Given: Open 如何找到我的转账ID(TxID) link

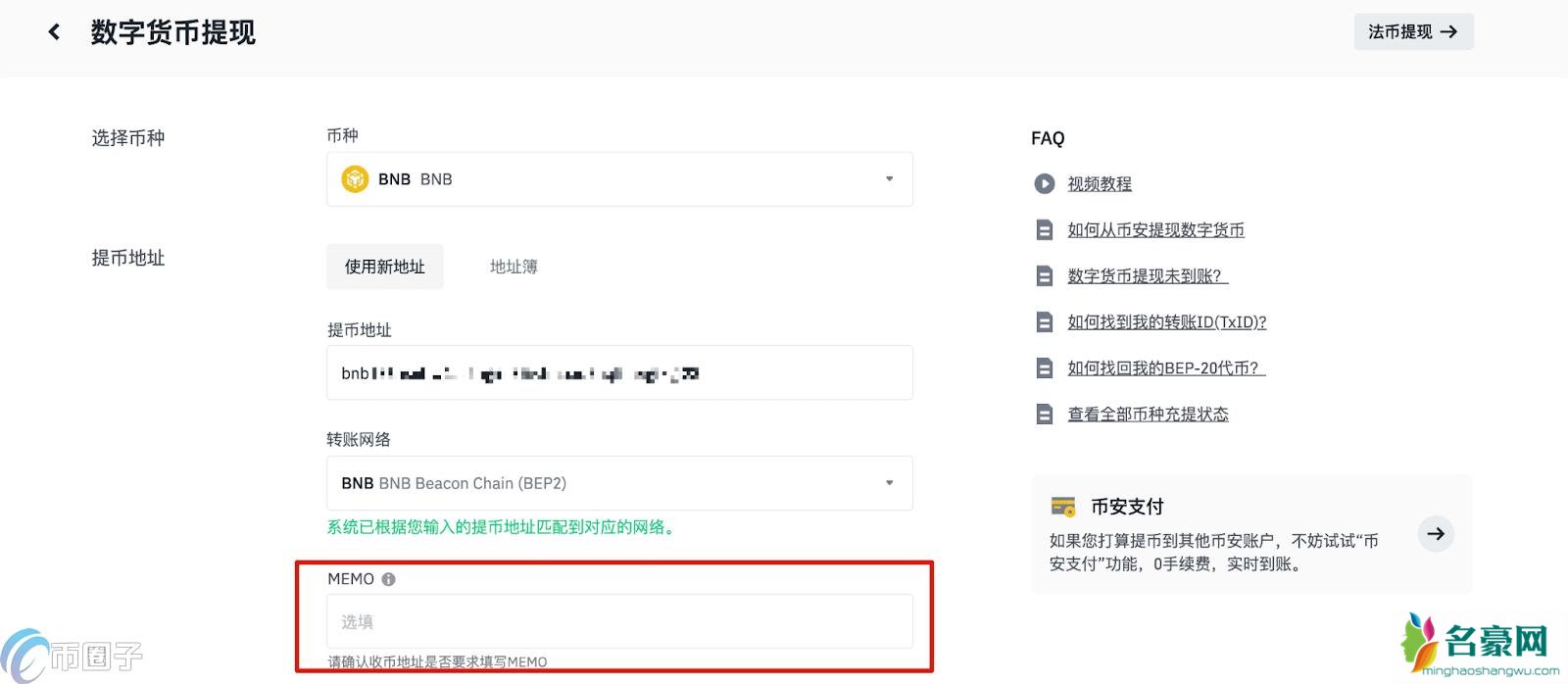Looking at the screenshot, I should 1166,322.
